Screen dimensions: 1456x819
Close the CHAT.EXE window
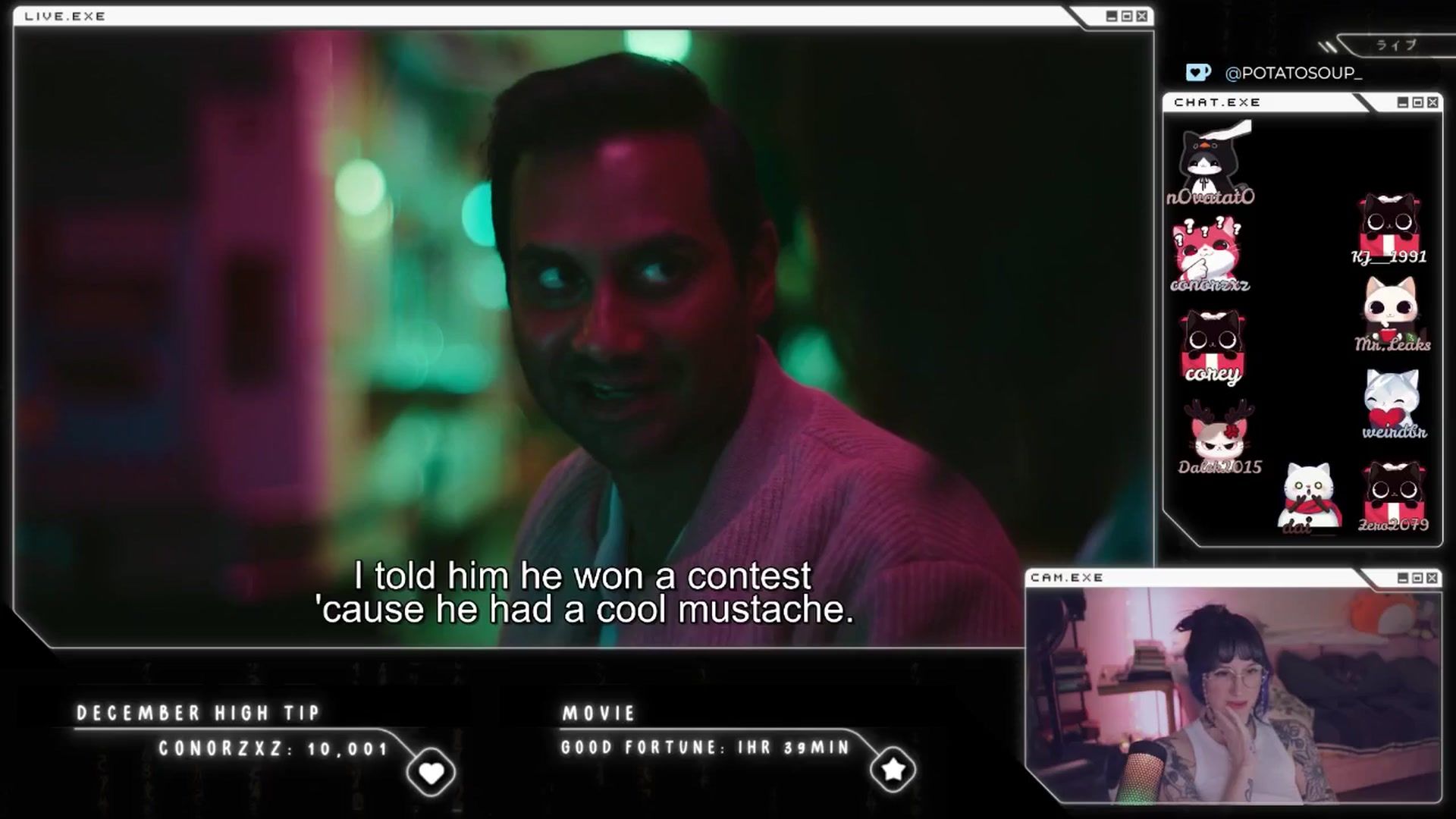click(x=1432, y=102)
